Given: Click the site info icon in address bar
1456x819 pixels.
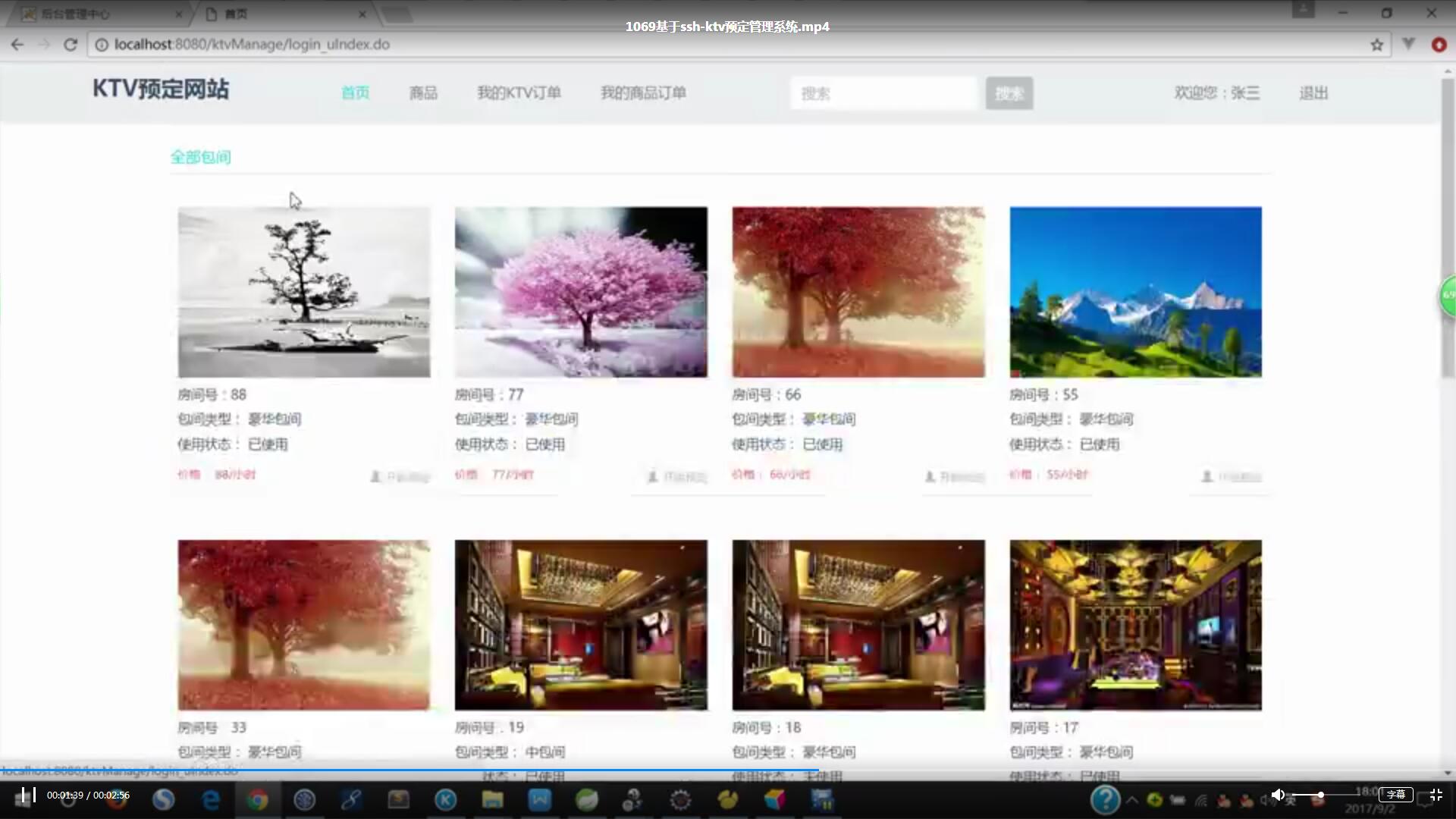Looking at the screenshot, I should click(101, 45).
